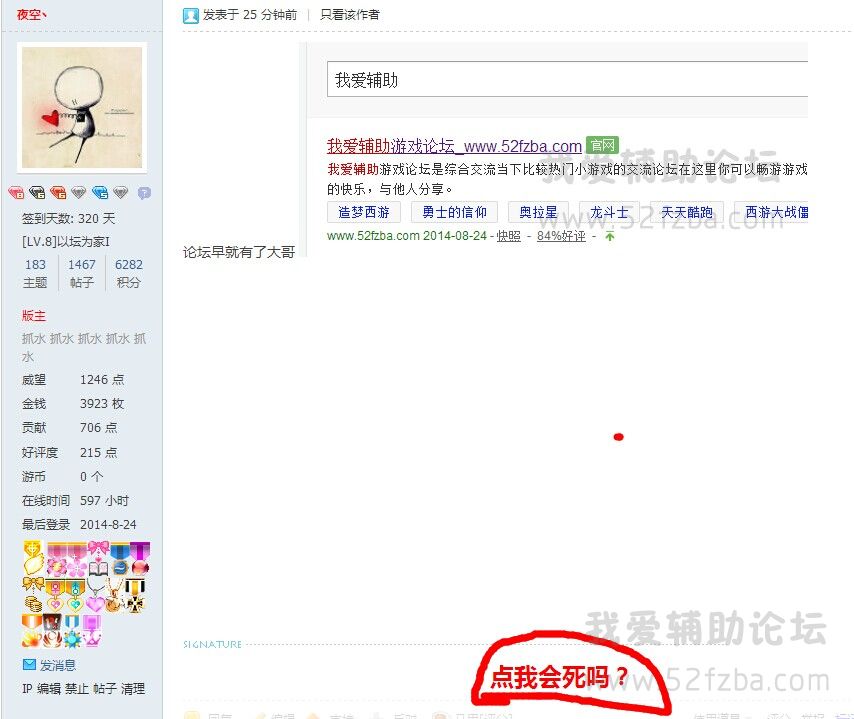The image size is (854, 719).
Task: Open the 1467 帖子 count
Action: pos(82,264)
